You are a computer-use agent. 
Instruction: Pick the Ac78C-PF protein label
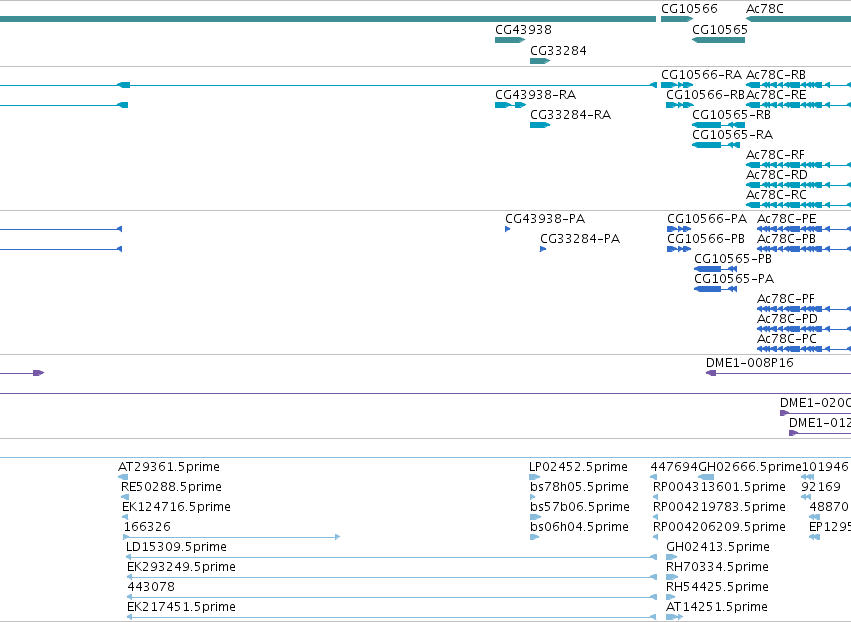[786, 300]
